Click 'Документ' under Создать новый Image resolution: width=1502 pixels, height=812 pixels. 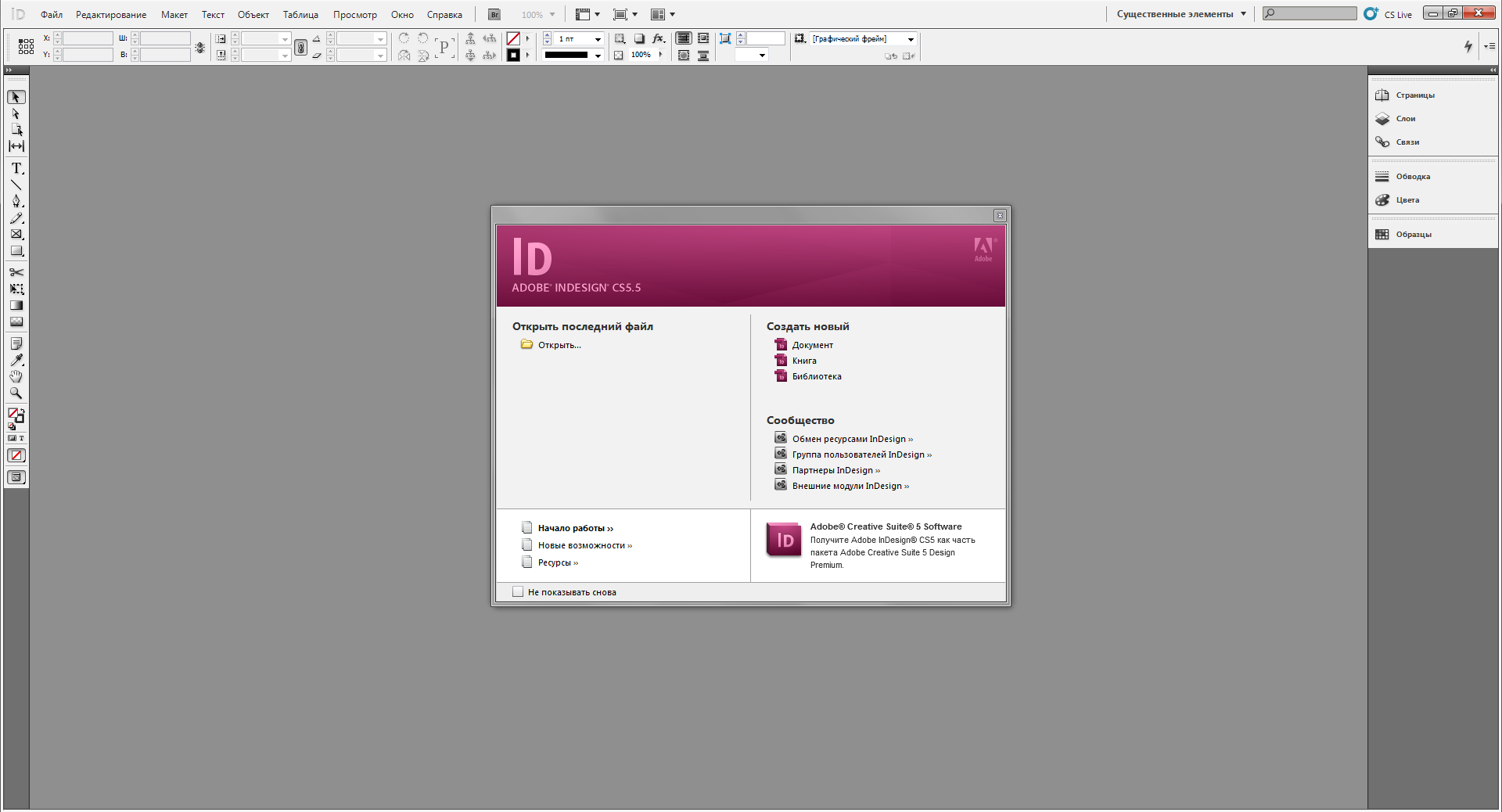click(x=812, y=345)
